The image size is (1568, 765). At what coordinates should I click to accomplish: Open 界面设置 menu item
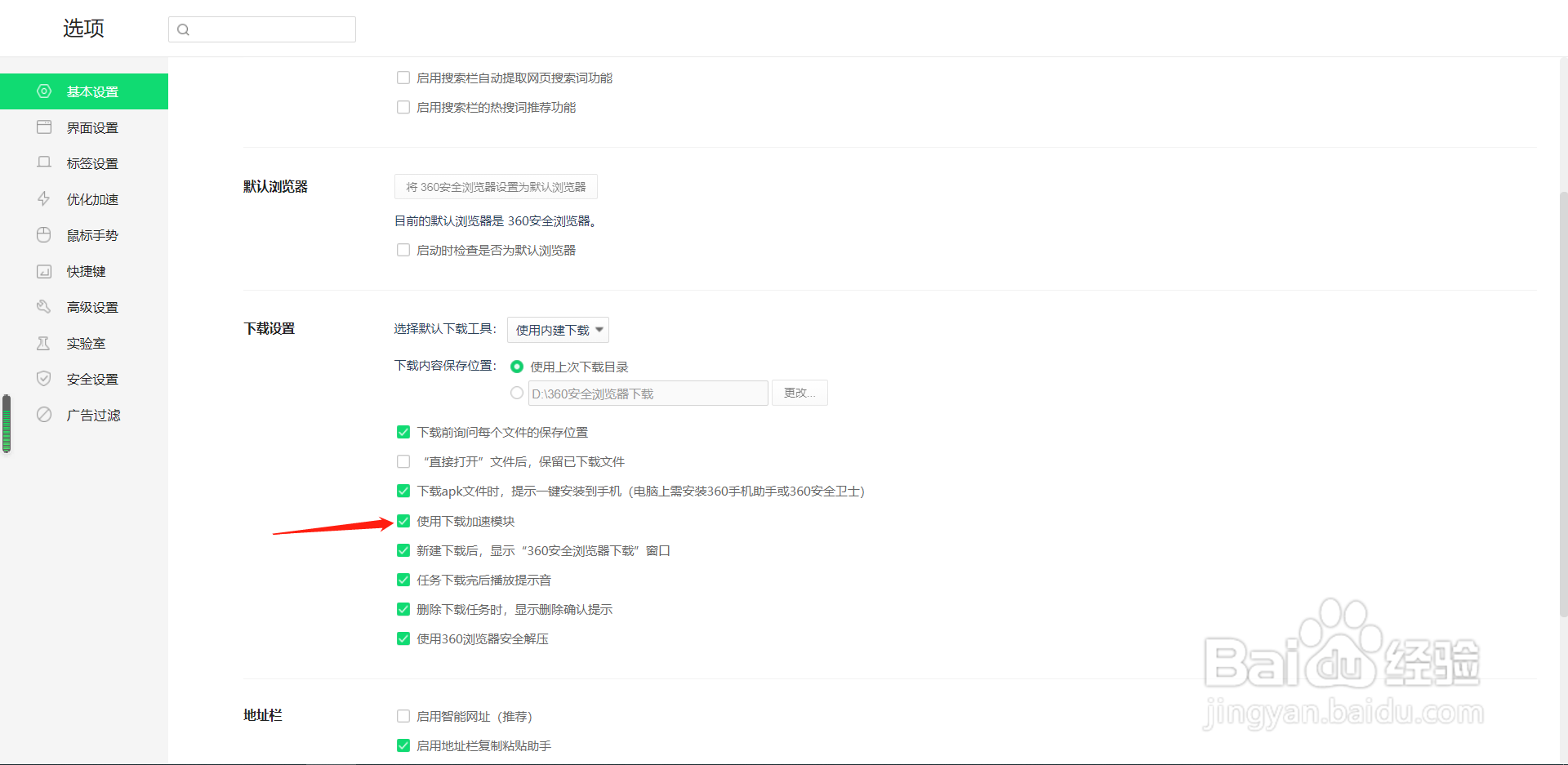[x=84, y=127]
